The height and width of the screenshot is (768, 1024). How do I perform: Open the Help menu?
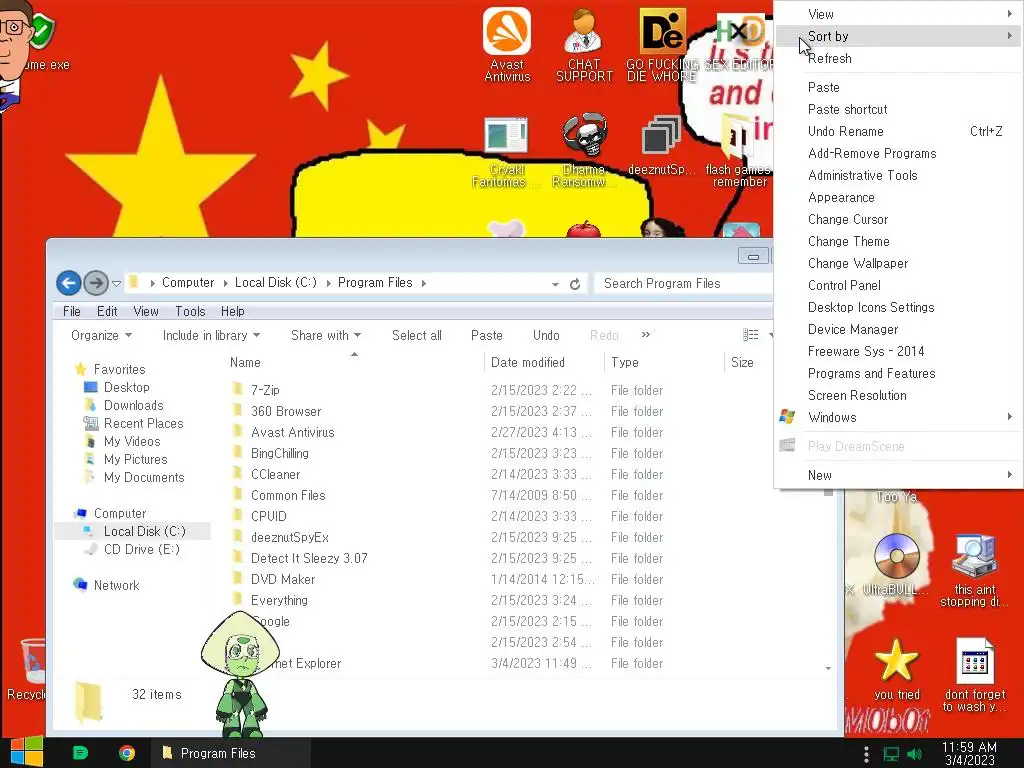click(232, 312)
